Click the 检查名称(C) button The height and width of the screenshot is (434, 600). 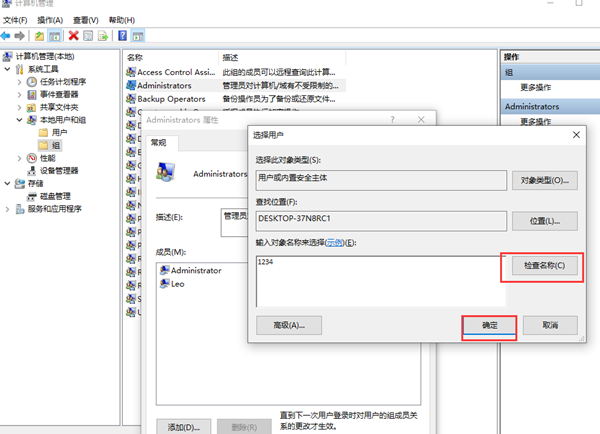(544, 266)
